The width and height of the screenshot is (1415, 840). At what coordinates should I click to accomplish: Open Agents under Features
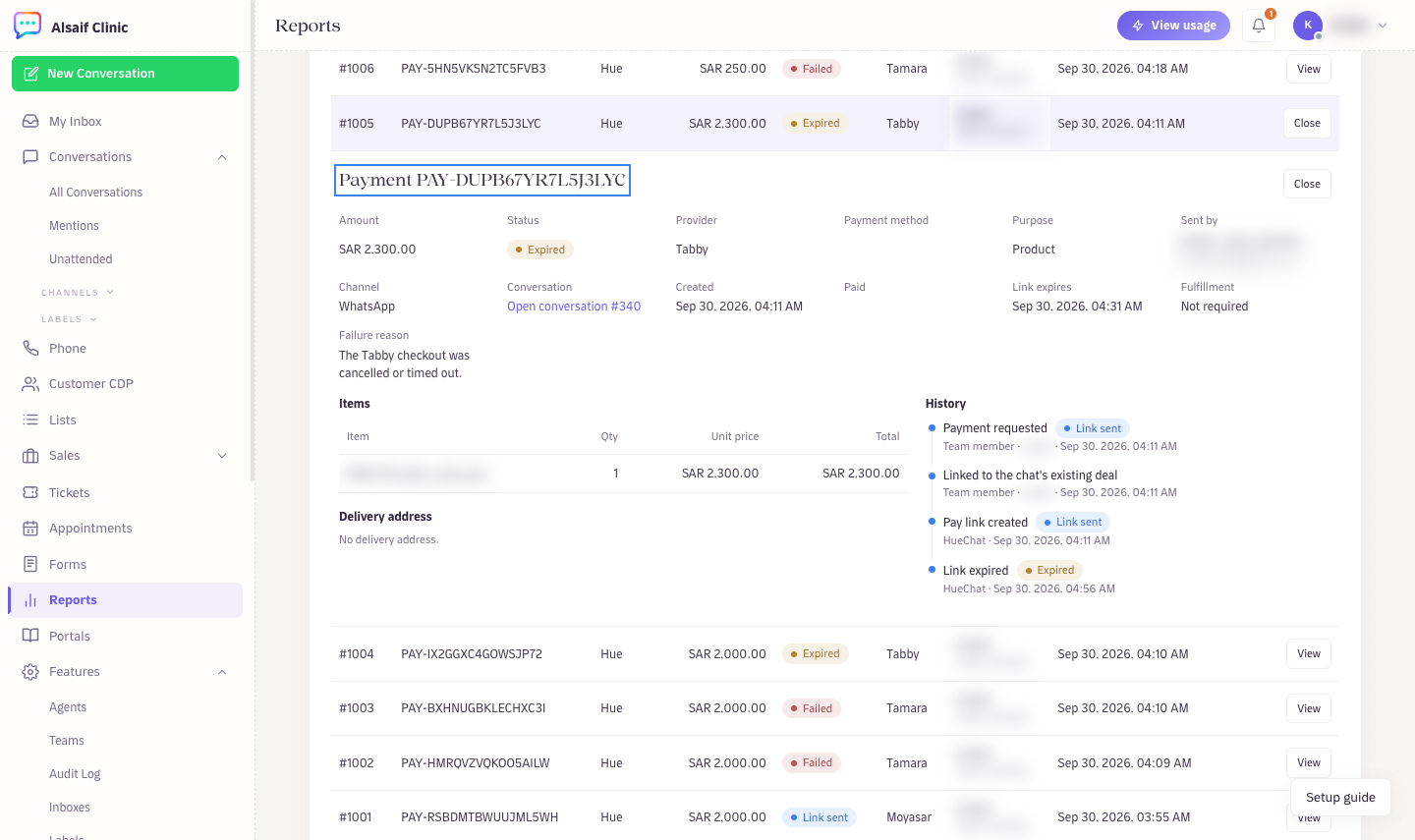pos(68,707)
